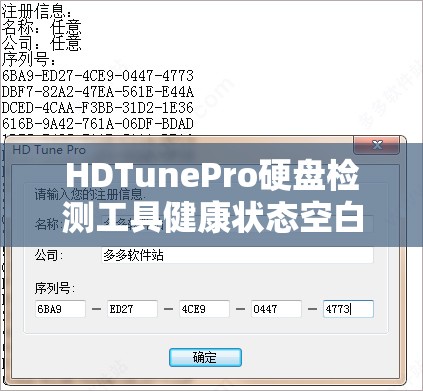The image size is (423, 391).
Task: Select the first serial box 6BA9
Action: (60, 309)
